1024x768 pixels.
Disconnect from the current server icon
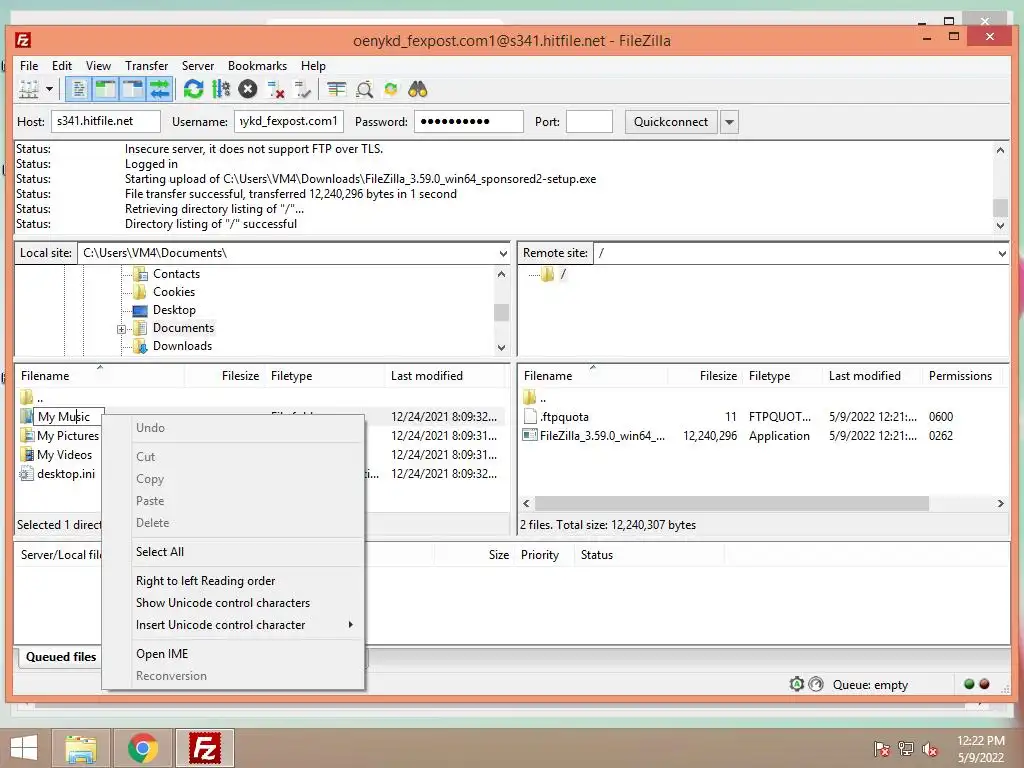(x=276, y=89)
